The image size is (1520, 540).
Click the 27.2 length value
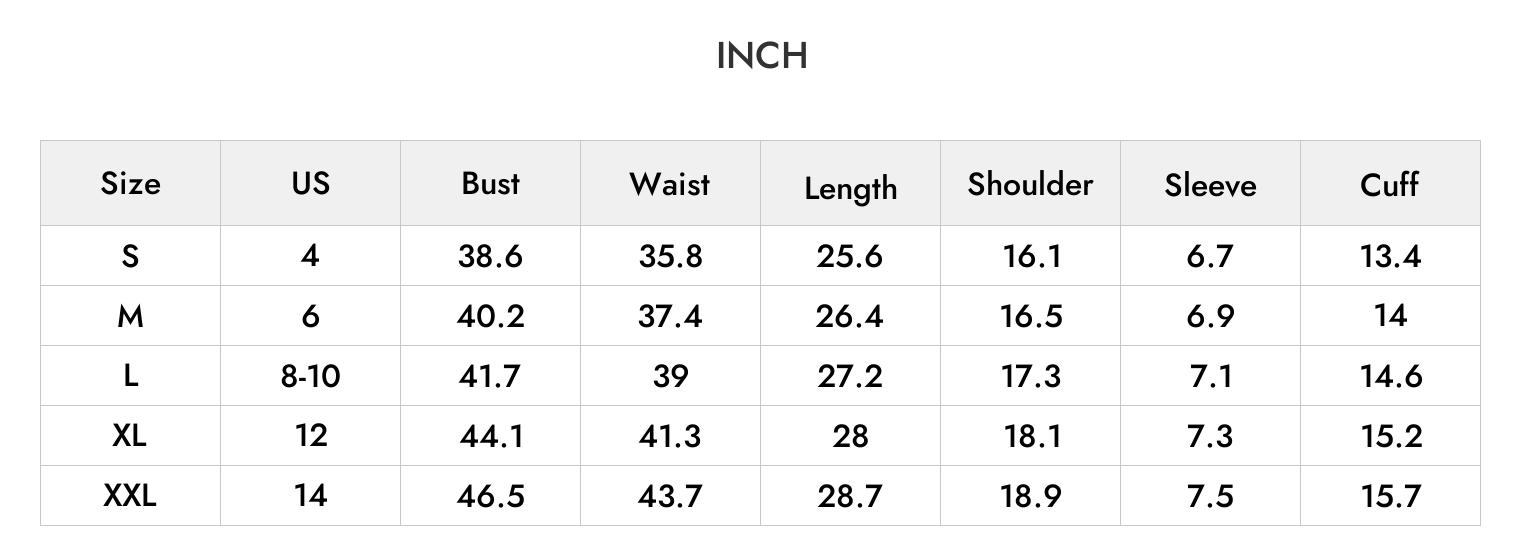[850, 376]
